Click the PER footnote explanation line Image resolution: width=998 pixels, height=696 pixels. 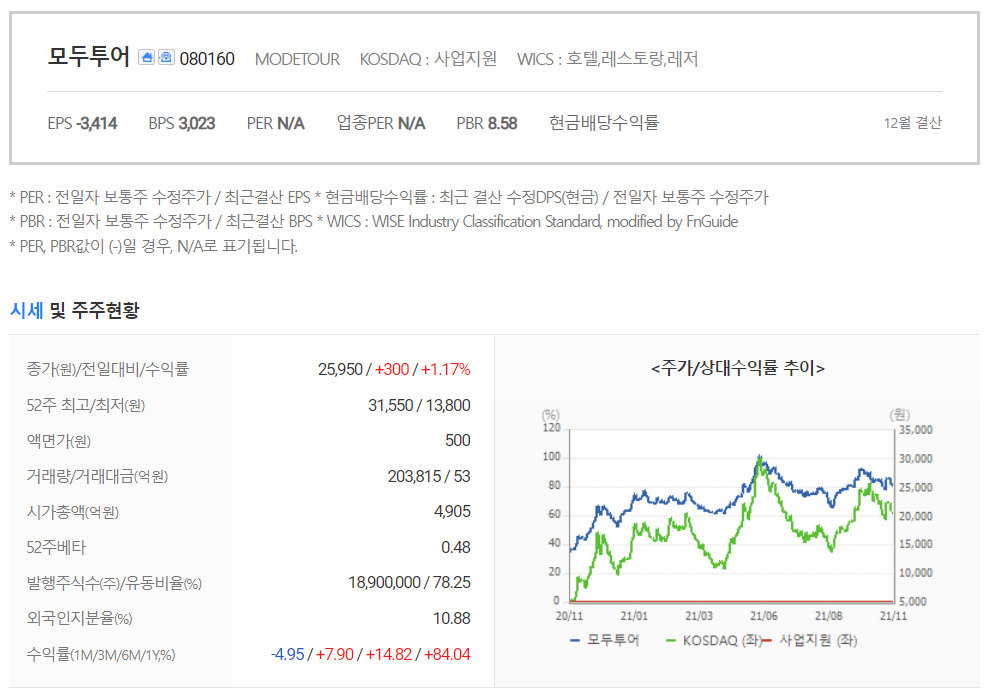pos(389,197)
